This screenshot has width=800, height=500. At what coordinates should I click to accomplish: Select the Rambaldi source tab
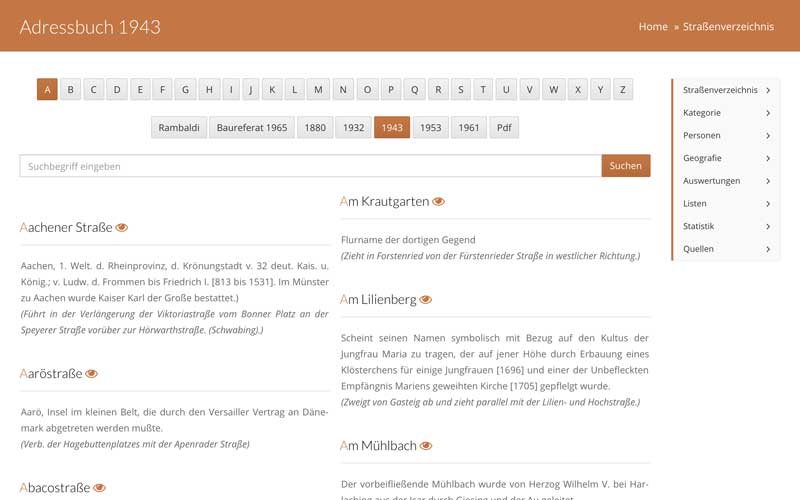[x=179, y=128]
